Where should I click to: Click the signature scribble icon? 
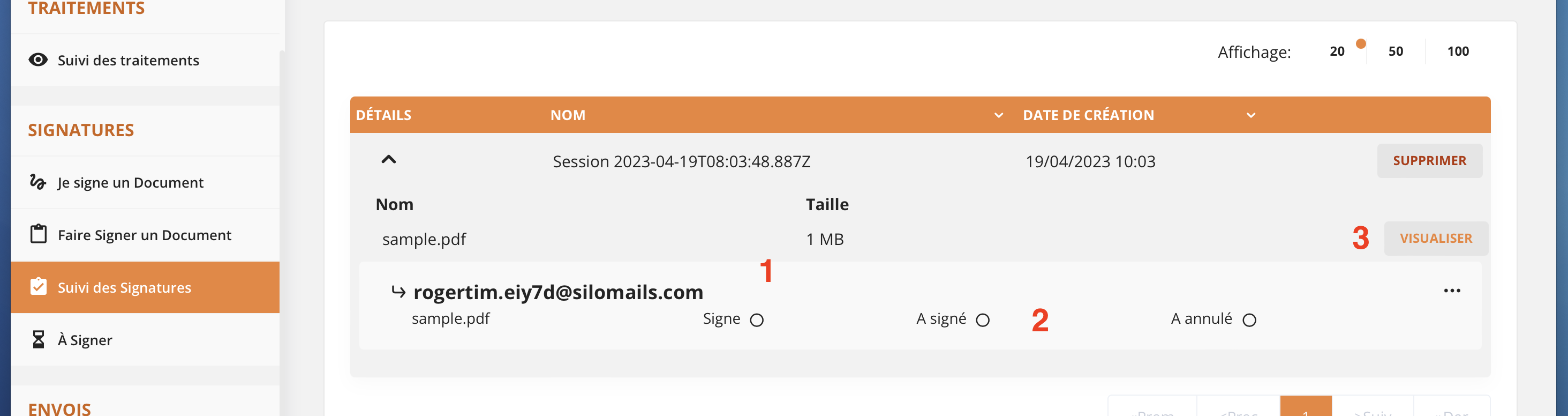click(x=37, y=182)
